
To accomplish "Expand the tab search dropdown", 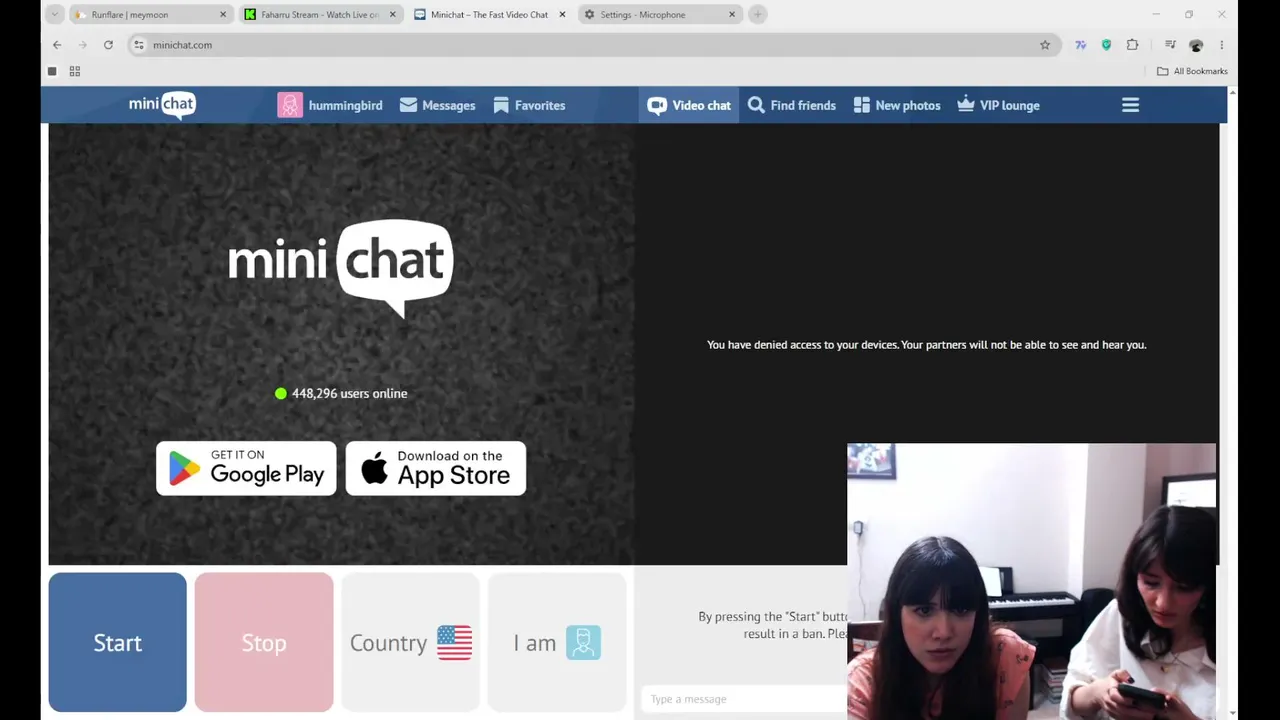I will pyautogui.click(x=55, y=14).
